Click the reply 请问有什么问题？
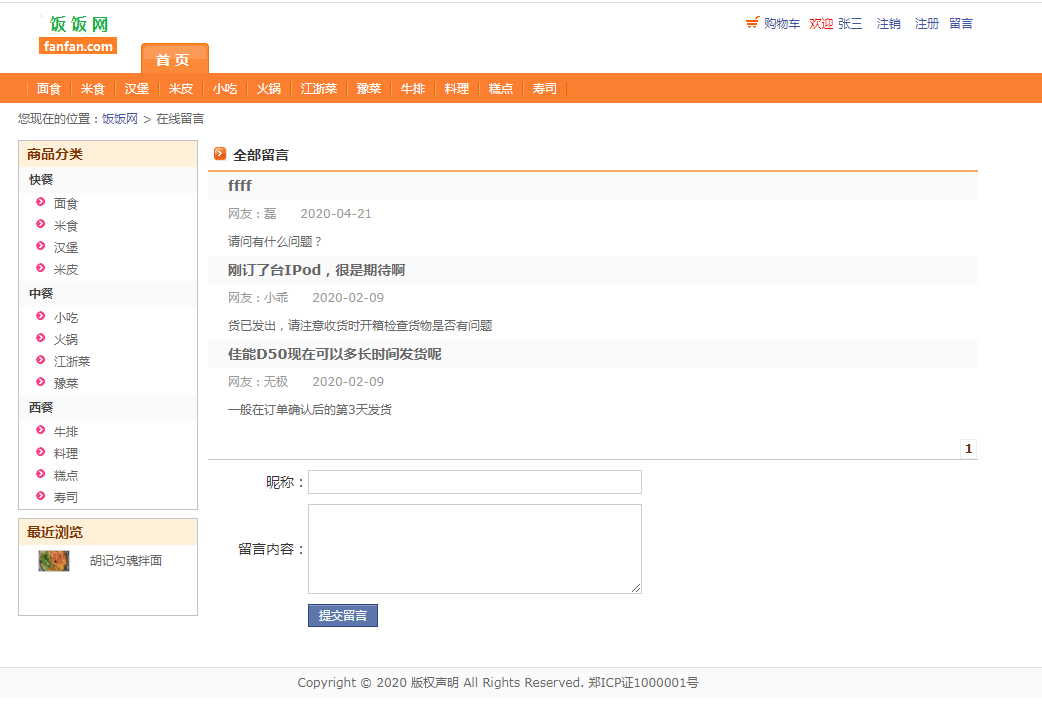The image size is (1042, 725). [275, 241]
